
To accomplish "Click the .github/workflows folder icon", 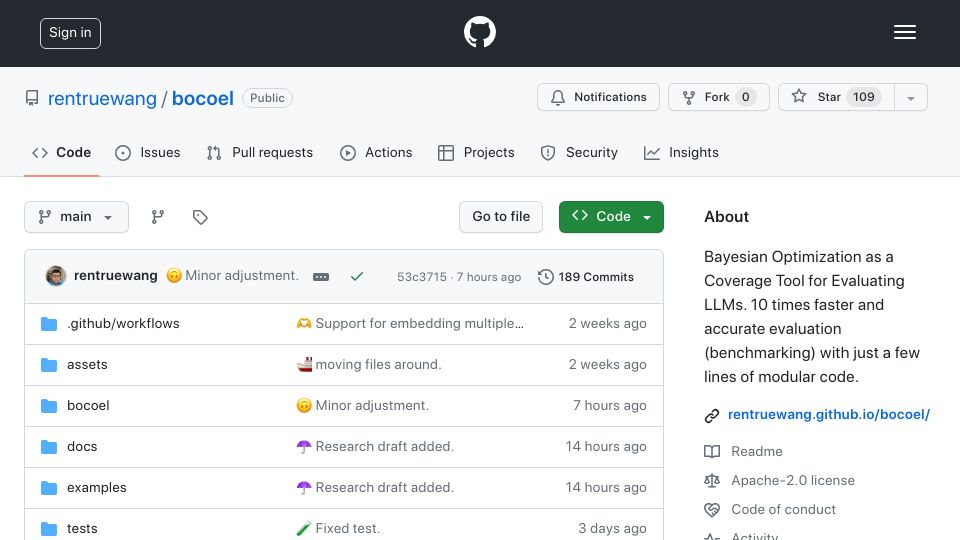I will (x=49, y=324).
